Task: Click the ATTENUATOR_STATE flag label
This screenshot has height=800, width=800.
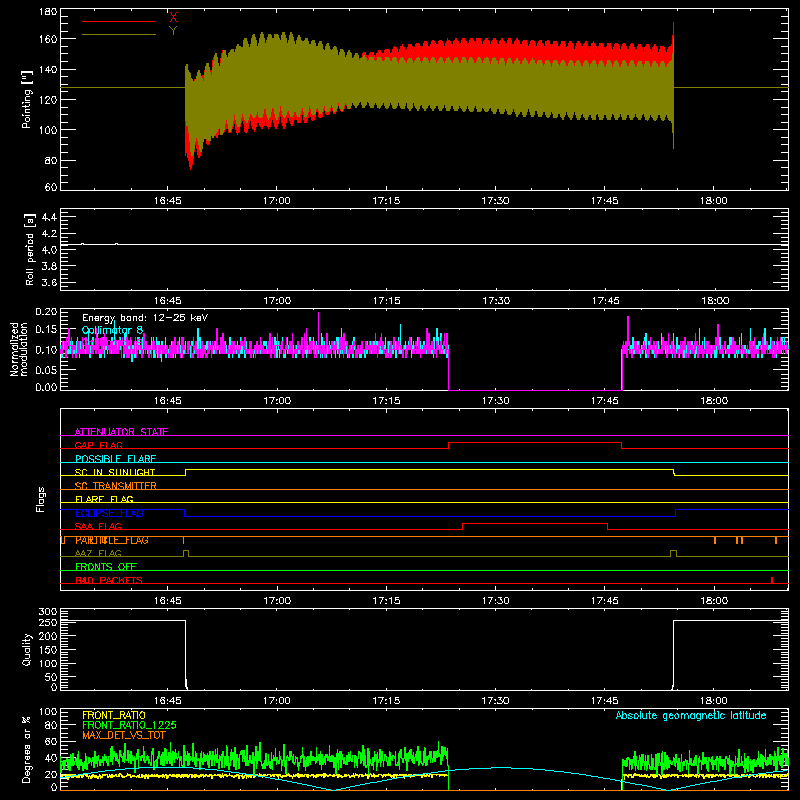Action: tap(121, 432)
